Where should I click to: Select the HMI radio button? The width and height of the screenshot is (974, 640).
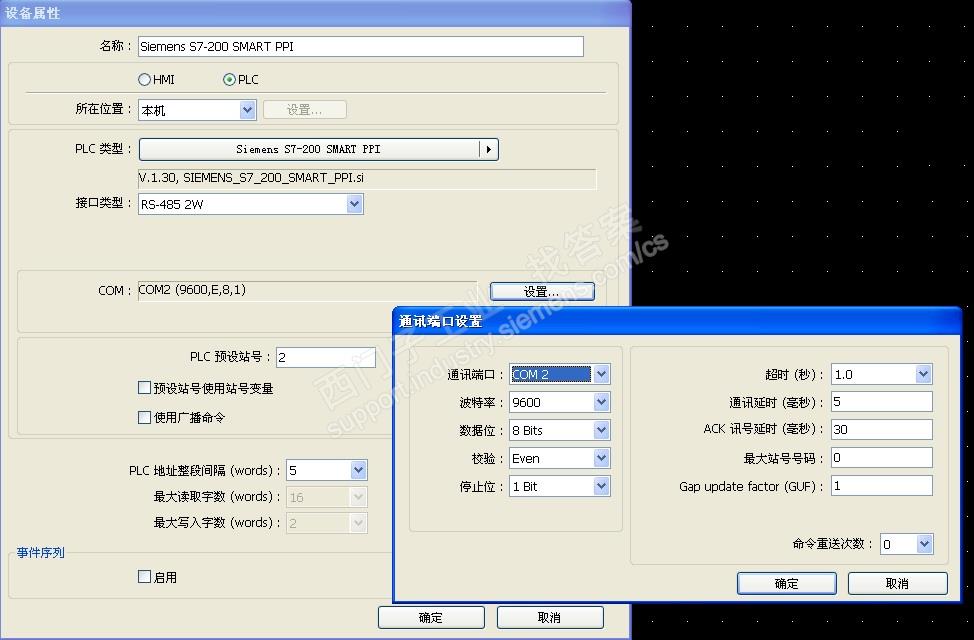pos(144,80)
